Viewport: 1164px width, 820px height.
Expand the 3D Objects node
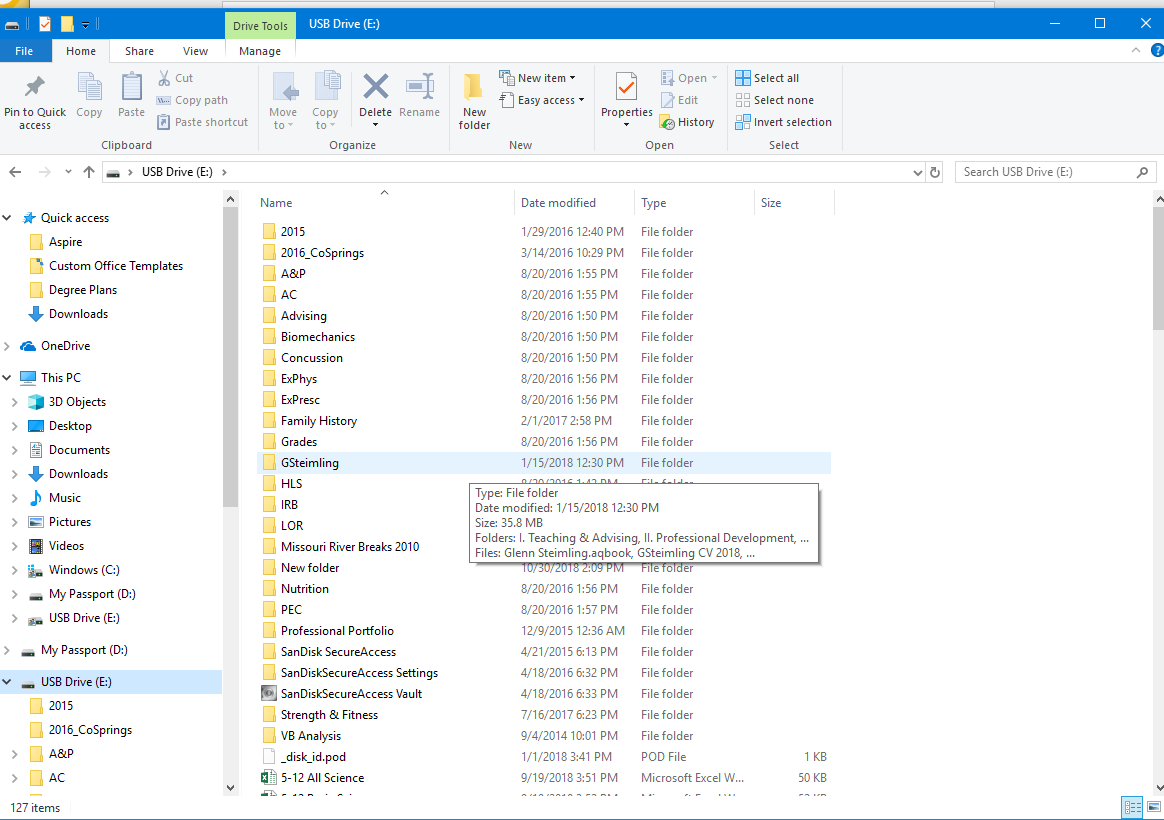(x=15, y=402)
